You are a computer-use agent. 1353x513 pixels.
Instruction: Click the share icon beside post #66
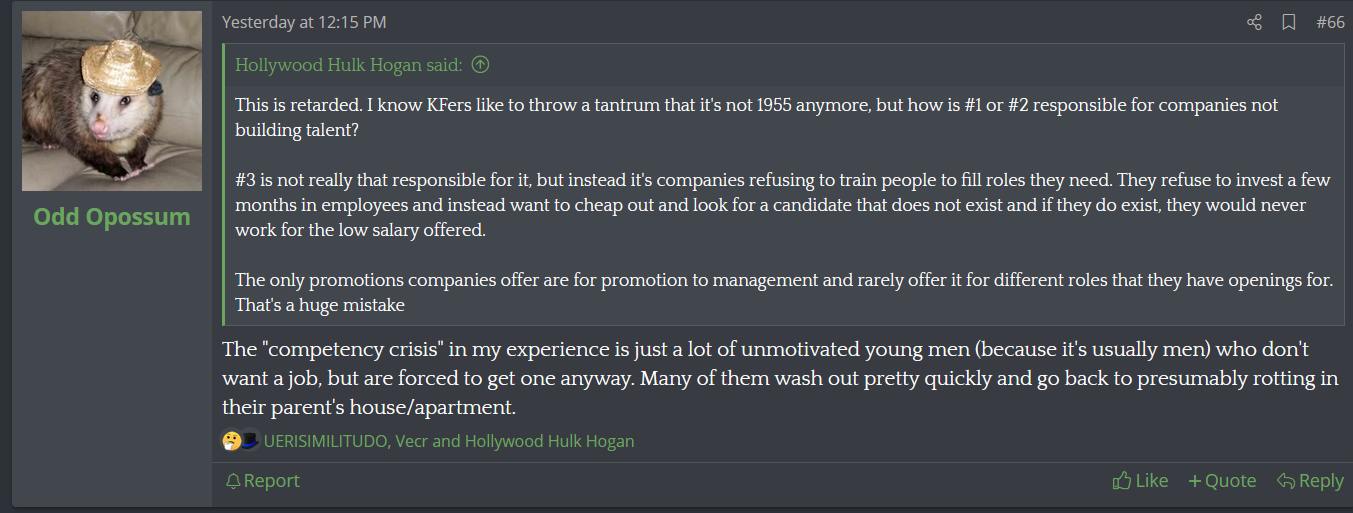1254,22
